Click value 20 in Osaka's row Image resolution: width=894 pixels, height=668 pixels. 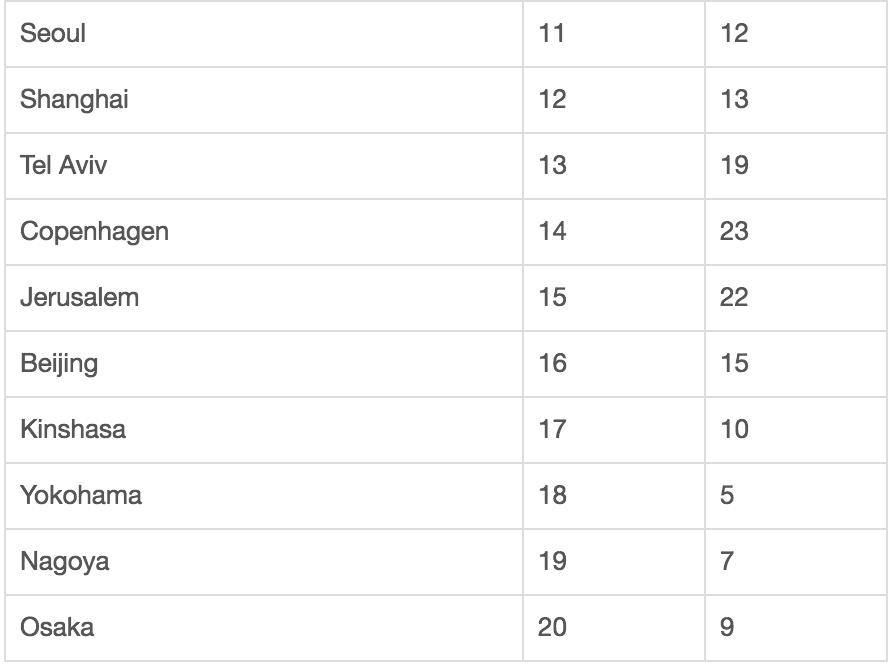pos(552,628)
